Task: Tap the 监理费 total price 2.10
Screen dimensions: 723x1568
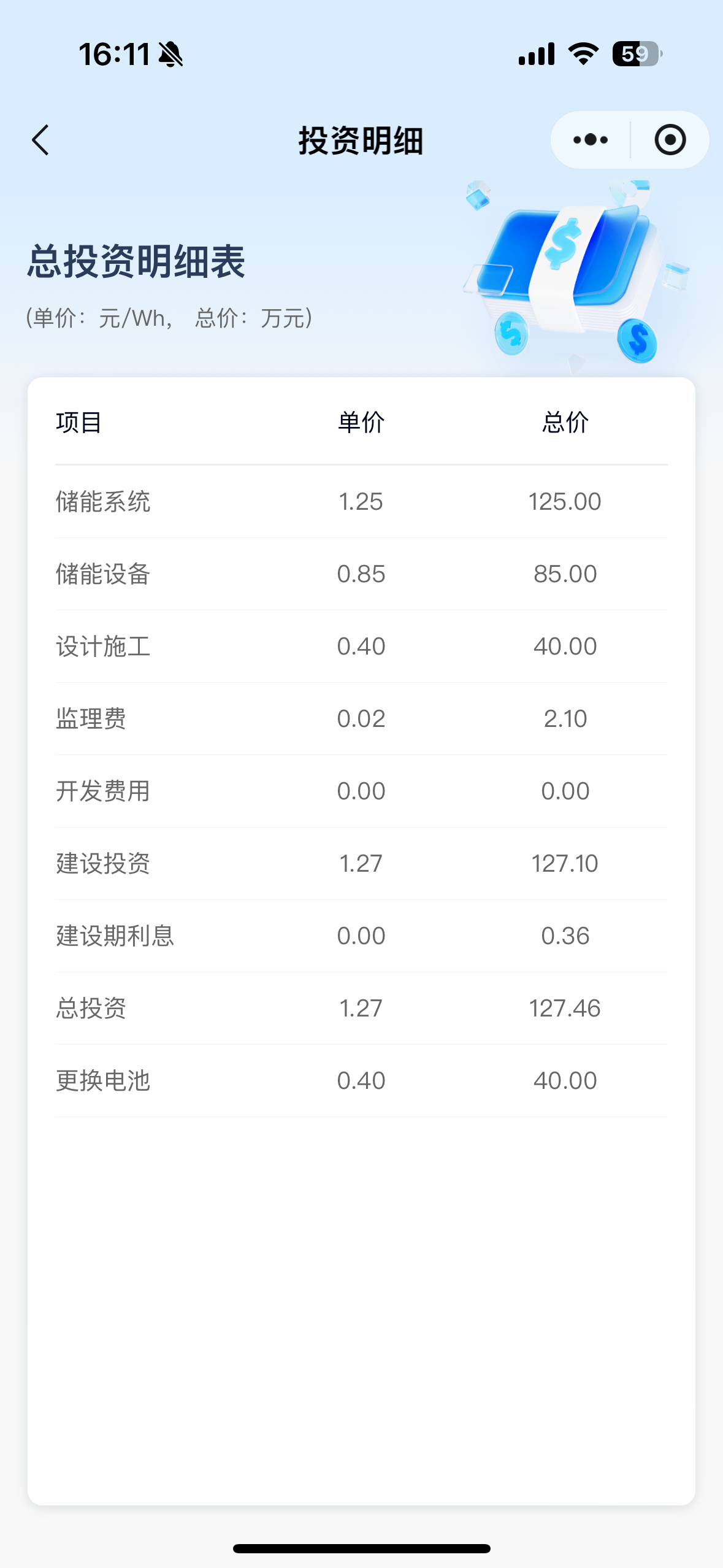Action: 565,719
